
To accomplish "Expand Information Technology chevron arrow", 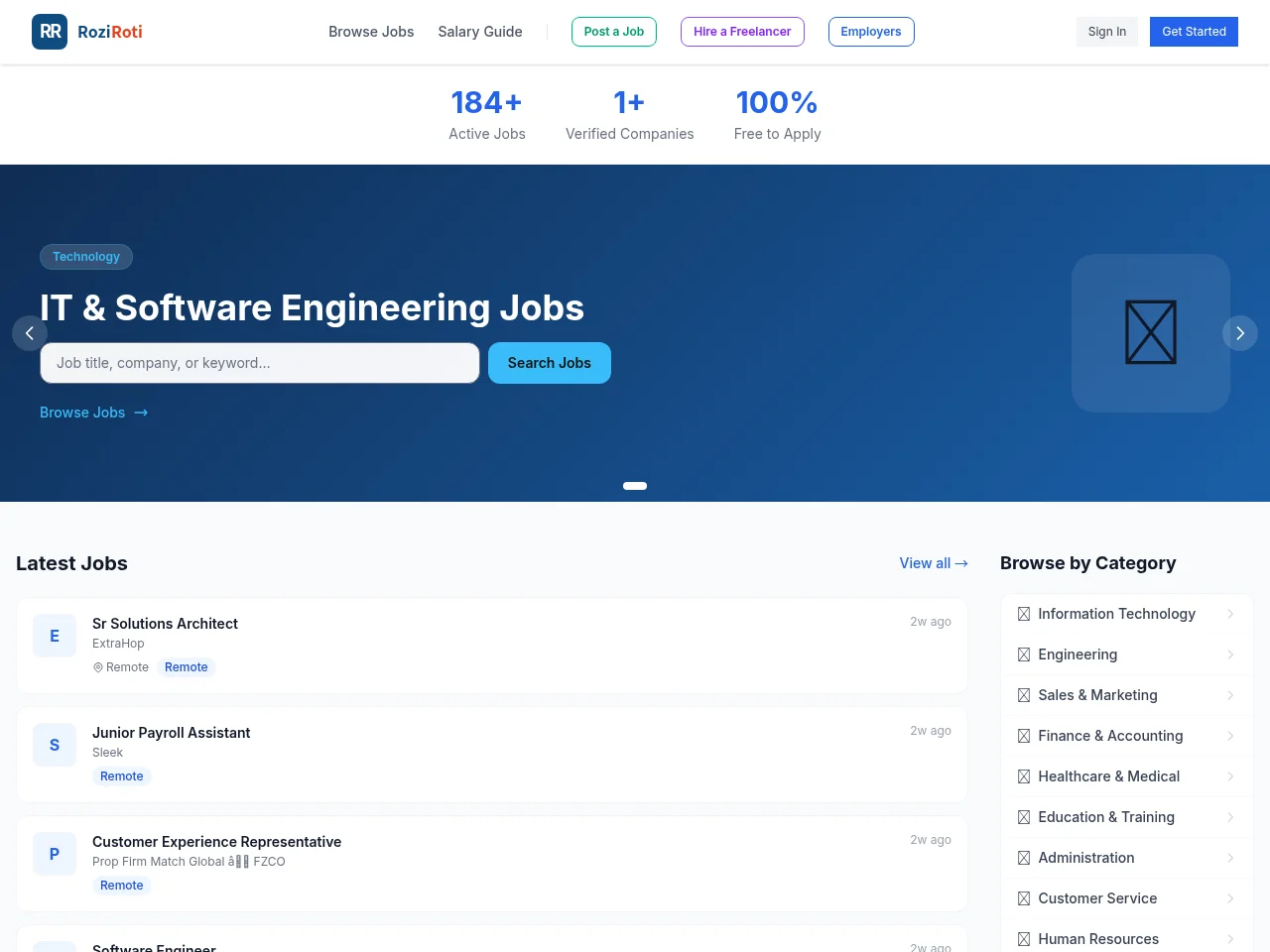I will 1230,614.
